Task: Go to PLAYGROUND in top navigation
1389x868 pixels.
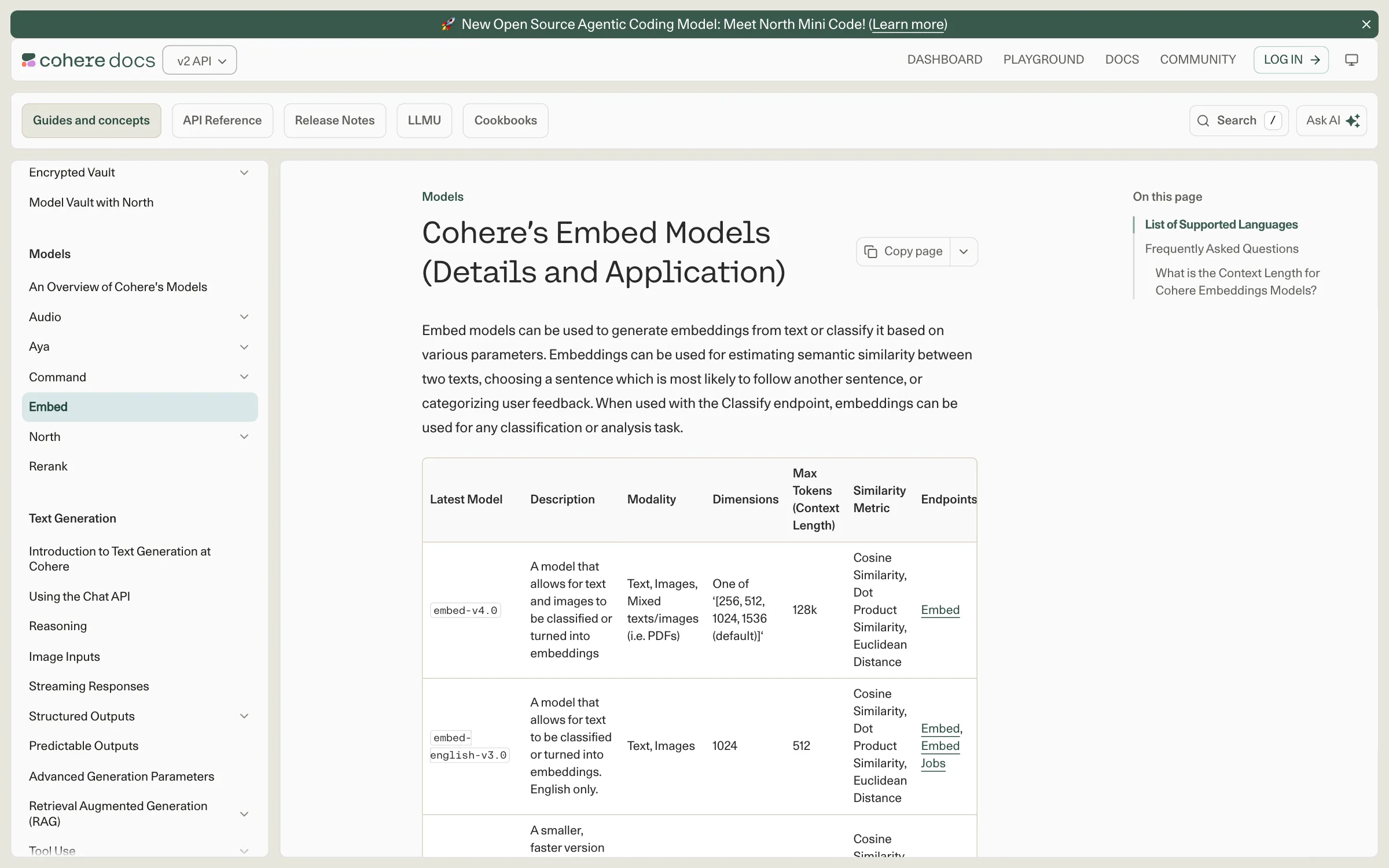Action: click(x=1043, y=60)
